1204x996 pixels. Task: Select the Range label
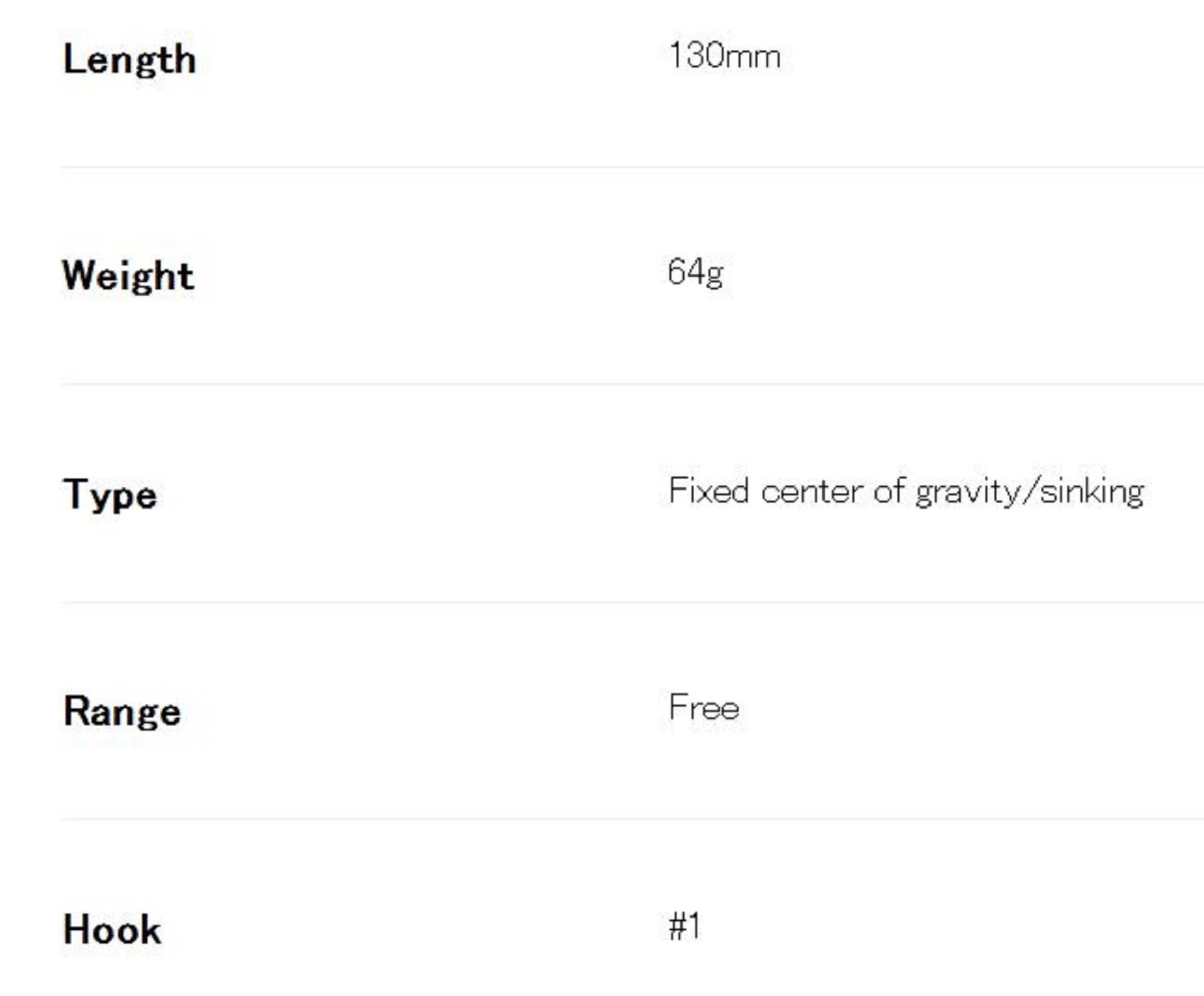[x=122, y=711]
